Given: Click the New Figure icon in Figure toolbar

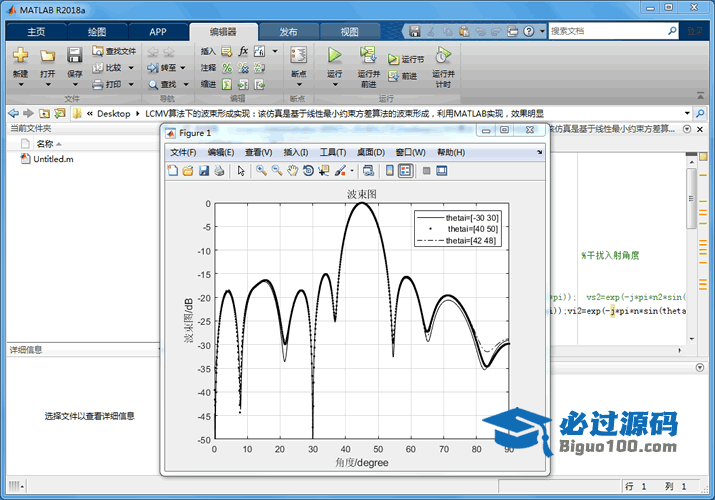Looking at the screenshot, I should point(173,171).
